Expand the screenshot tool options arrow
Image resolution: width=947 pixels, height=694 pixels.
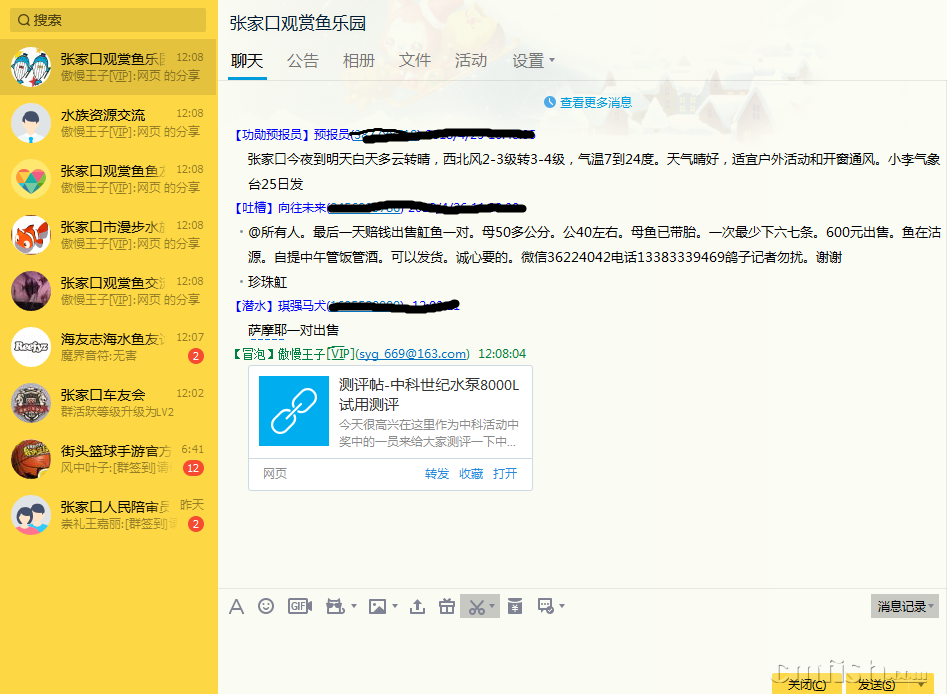pos(492,607)
